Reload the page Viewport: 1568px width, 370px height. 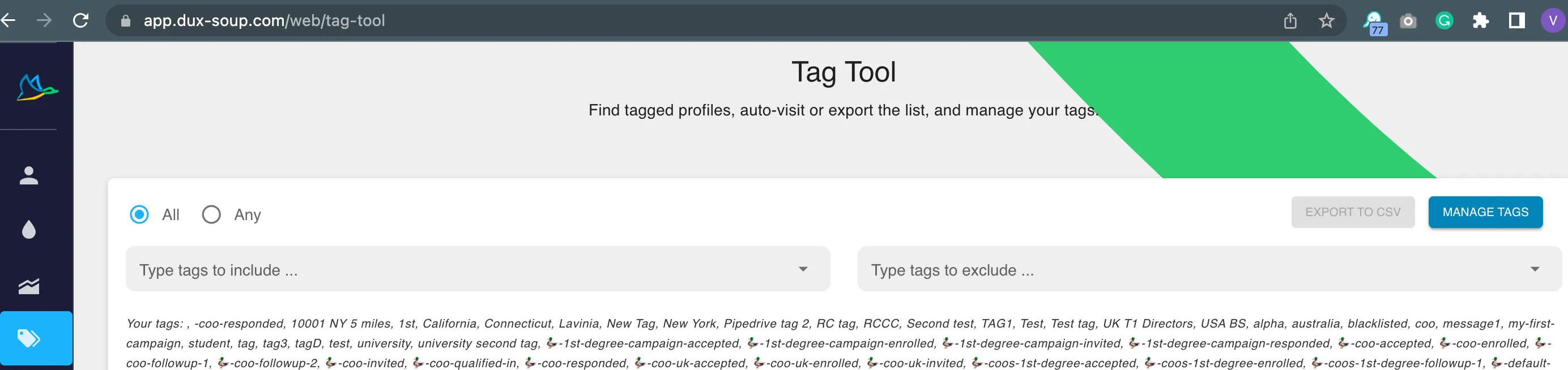tap(80, 21)
